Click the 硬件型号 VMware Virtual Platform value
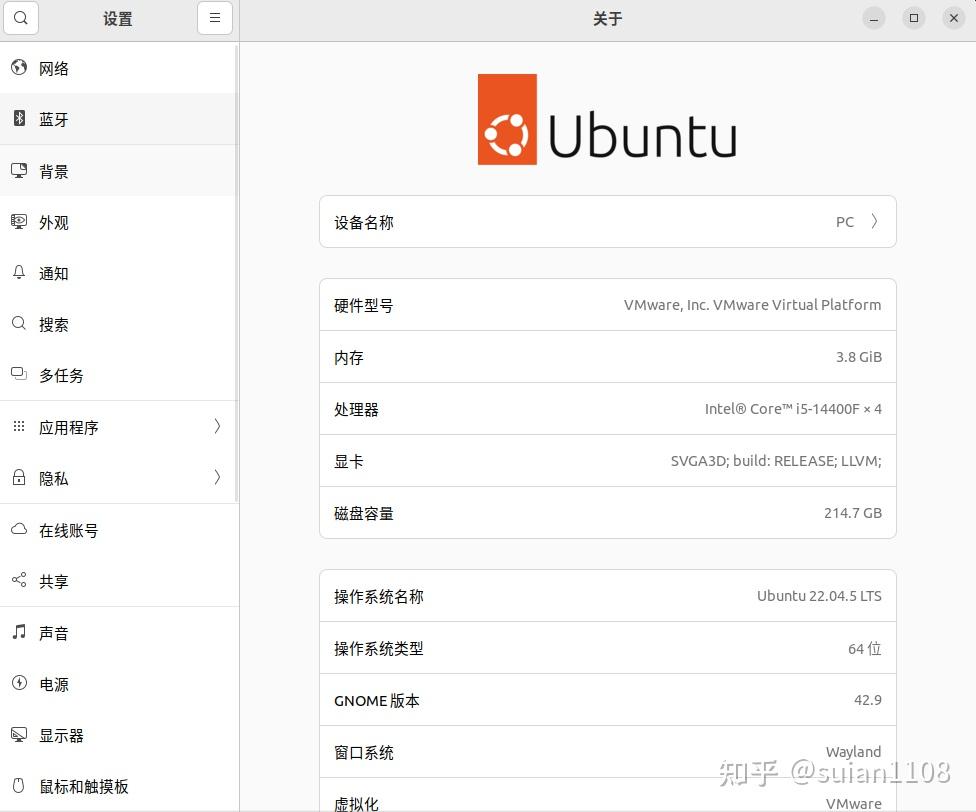This screenshot has width=976, height=812. click(x=753, y=305)
